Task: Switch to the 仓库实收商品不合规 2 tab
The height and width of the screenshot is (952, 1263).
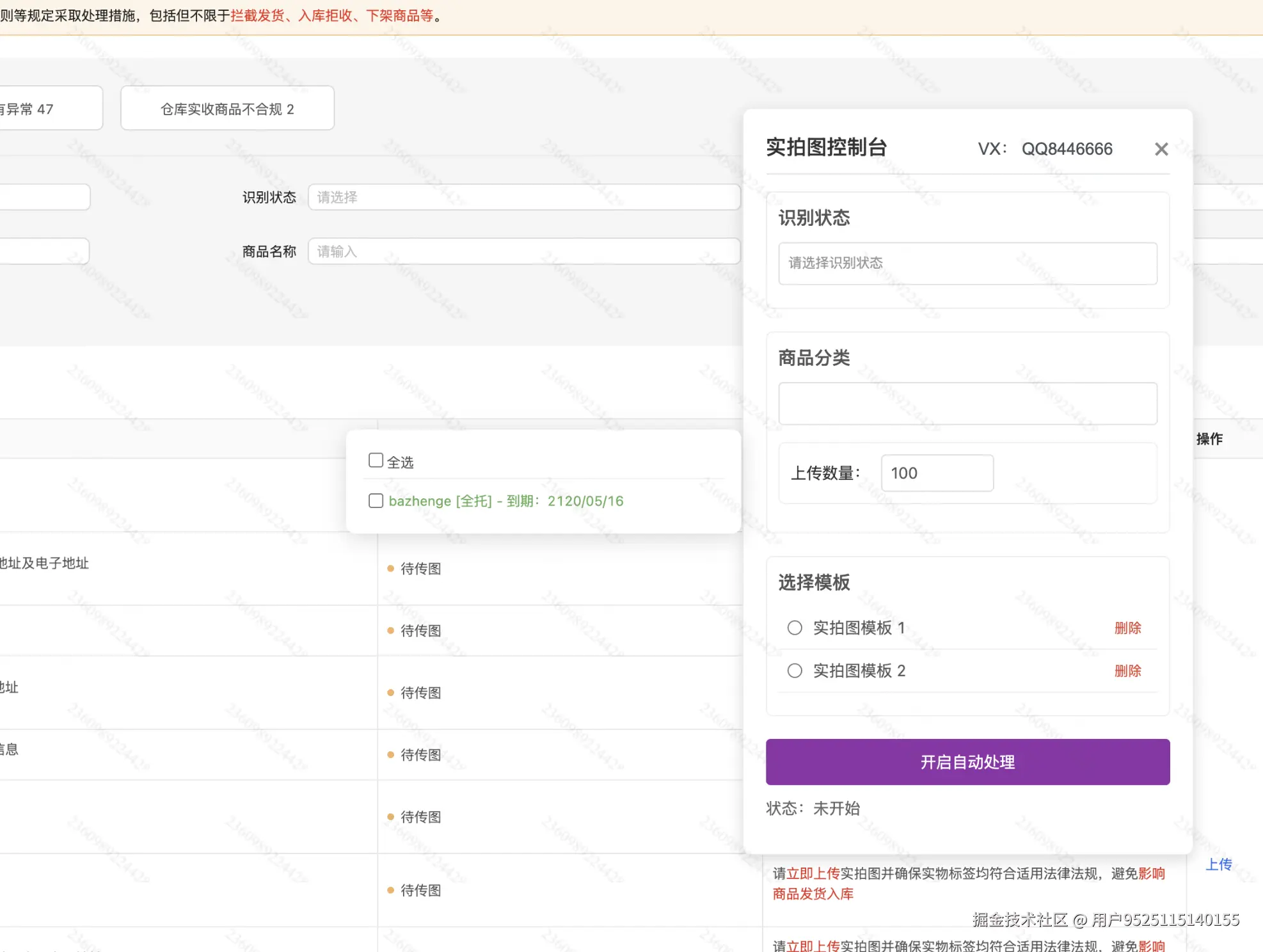Action: point(226,108)
